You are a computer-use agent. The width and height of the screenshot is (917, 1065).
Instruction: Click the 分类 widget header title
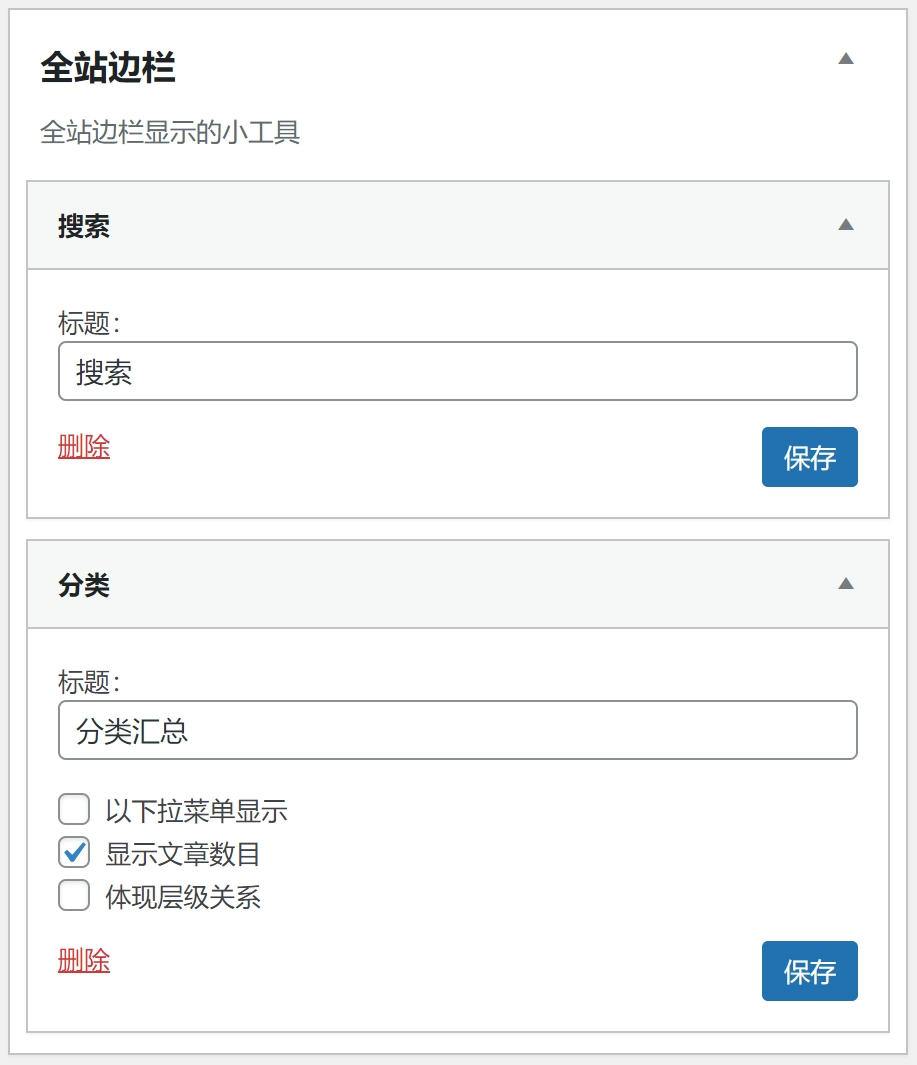[x=84, y=585]
